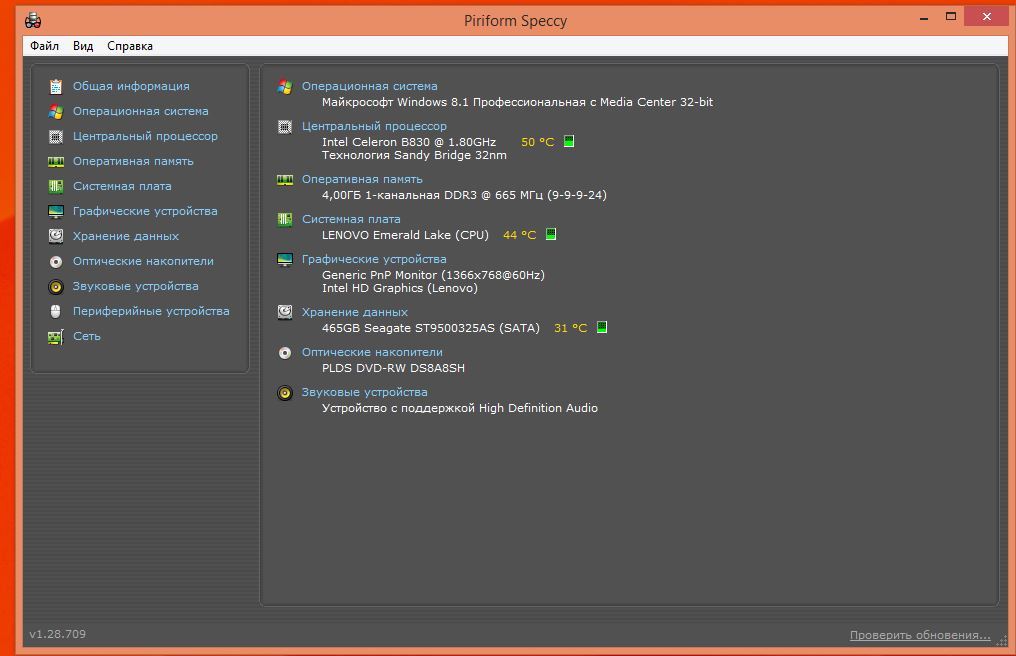Open the Файл menu
Viewport: 1016px width, 656px height.
tap(44, 46)
